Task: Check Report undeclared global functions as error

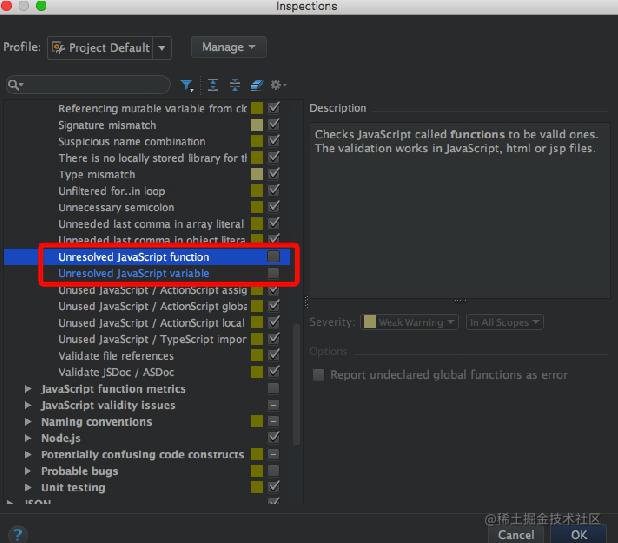Action: 318,375
